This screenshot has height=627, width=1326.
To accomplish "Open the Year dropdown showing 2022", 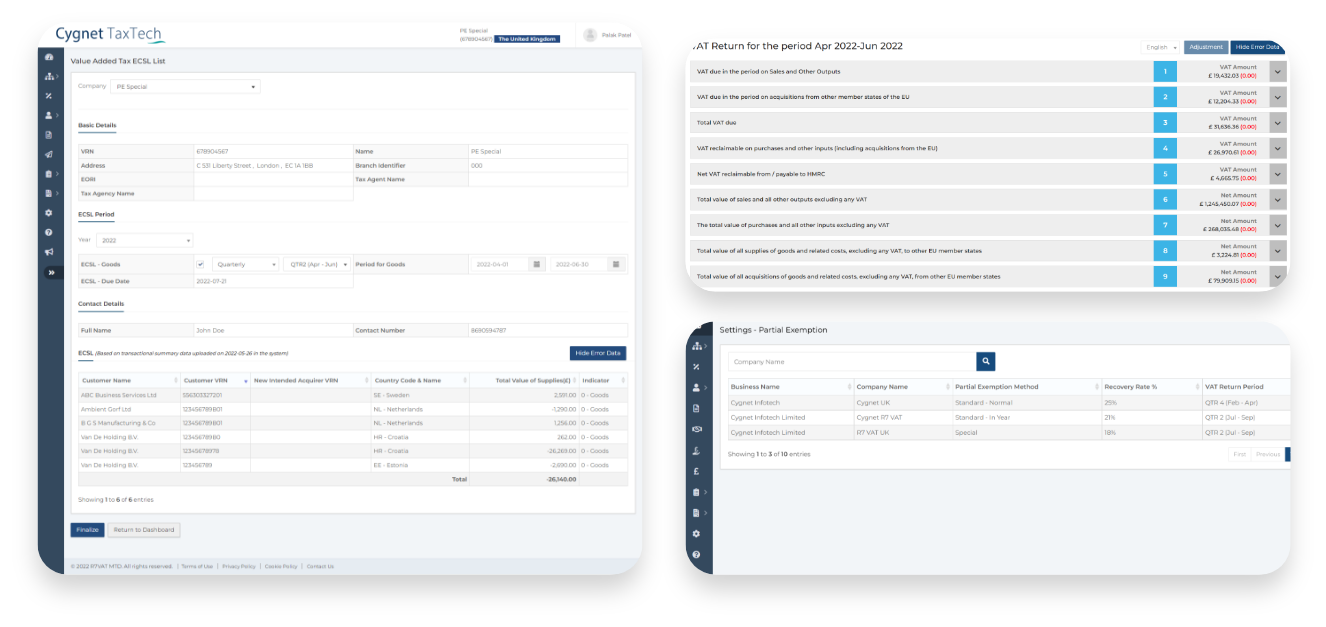I will tap(145, 240).
